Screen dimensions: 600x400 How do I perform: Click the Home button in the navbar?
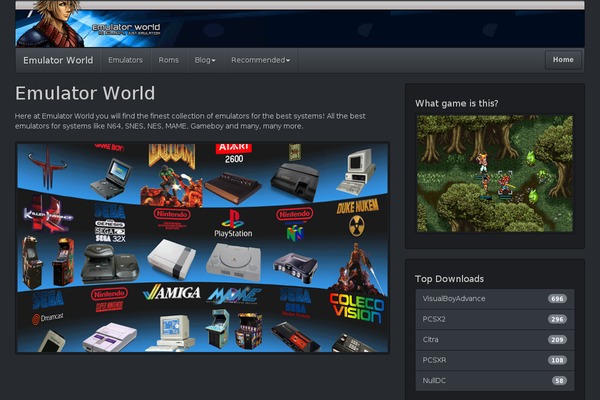[563, 60]
